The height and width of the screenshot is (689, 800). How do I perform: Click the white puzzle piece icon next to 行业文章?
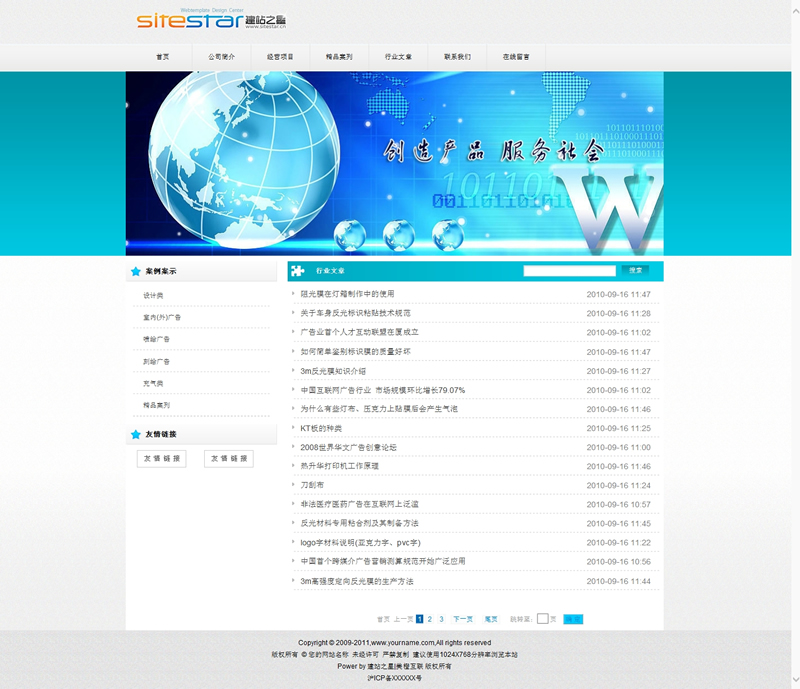pyautogui.click(x=298, y=271)
